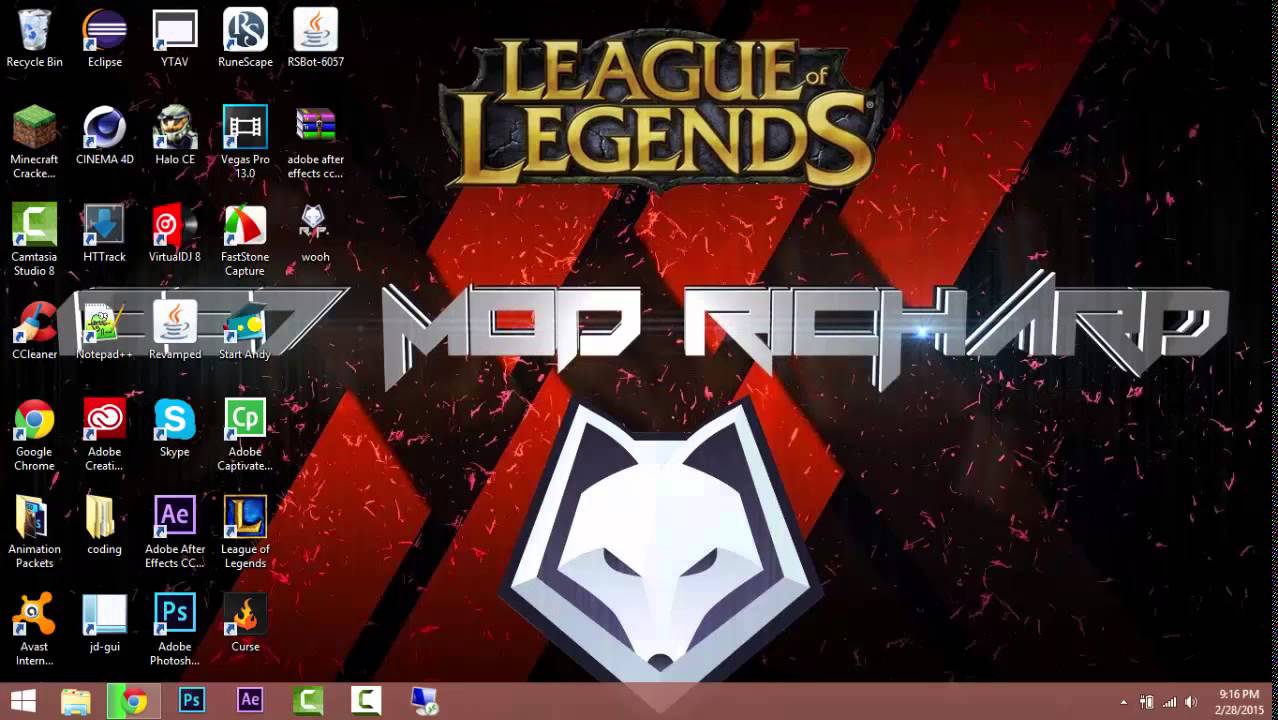Click the Windows Start button

(x=24, y=701)
